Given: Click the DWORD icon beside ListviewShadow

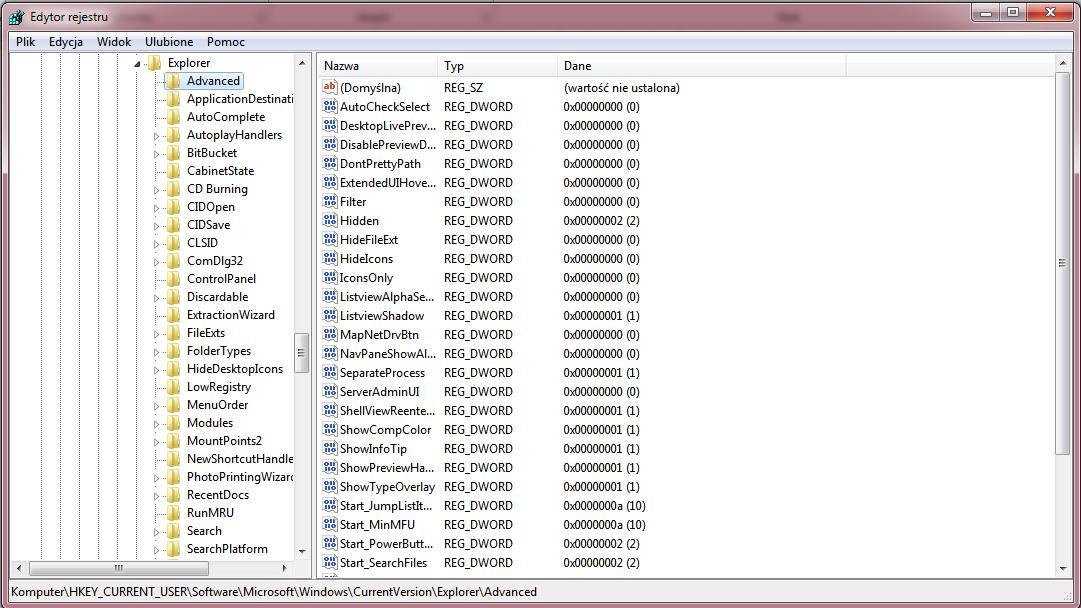Looking at the screenshot, I should pos(330,315).
